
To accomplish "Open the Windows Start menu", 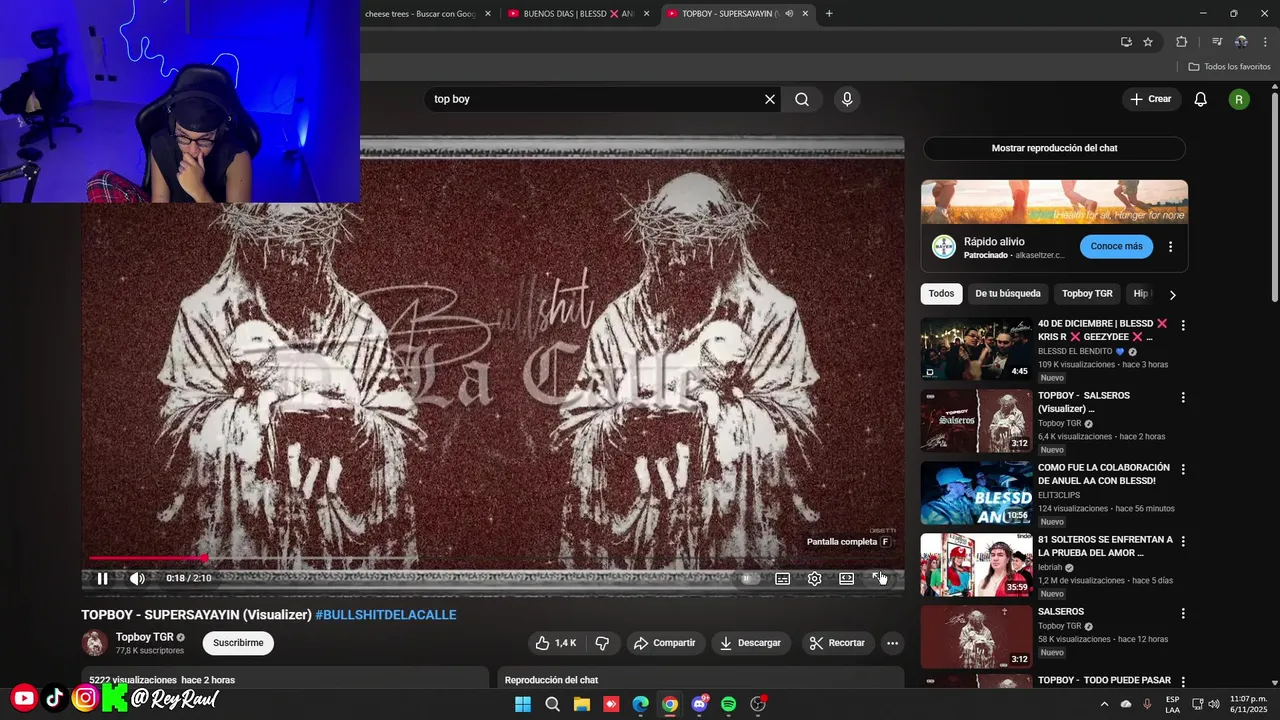I will [523, 704].
